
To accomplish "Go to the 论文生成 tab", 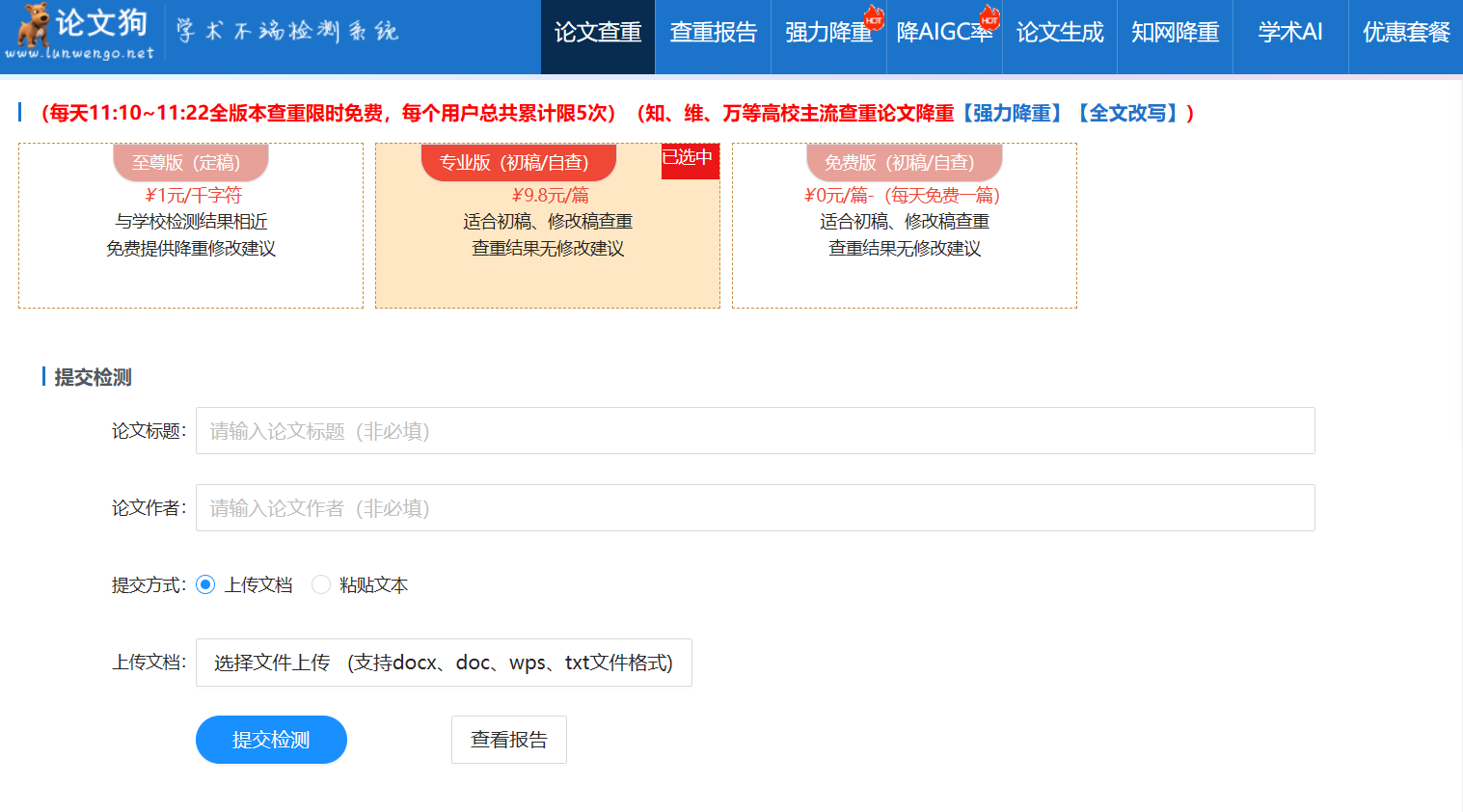I will point(1059,33).
